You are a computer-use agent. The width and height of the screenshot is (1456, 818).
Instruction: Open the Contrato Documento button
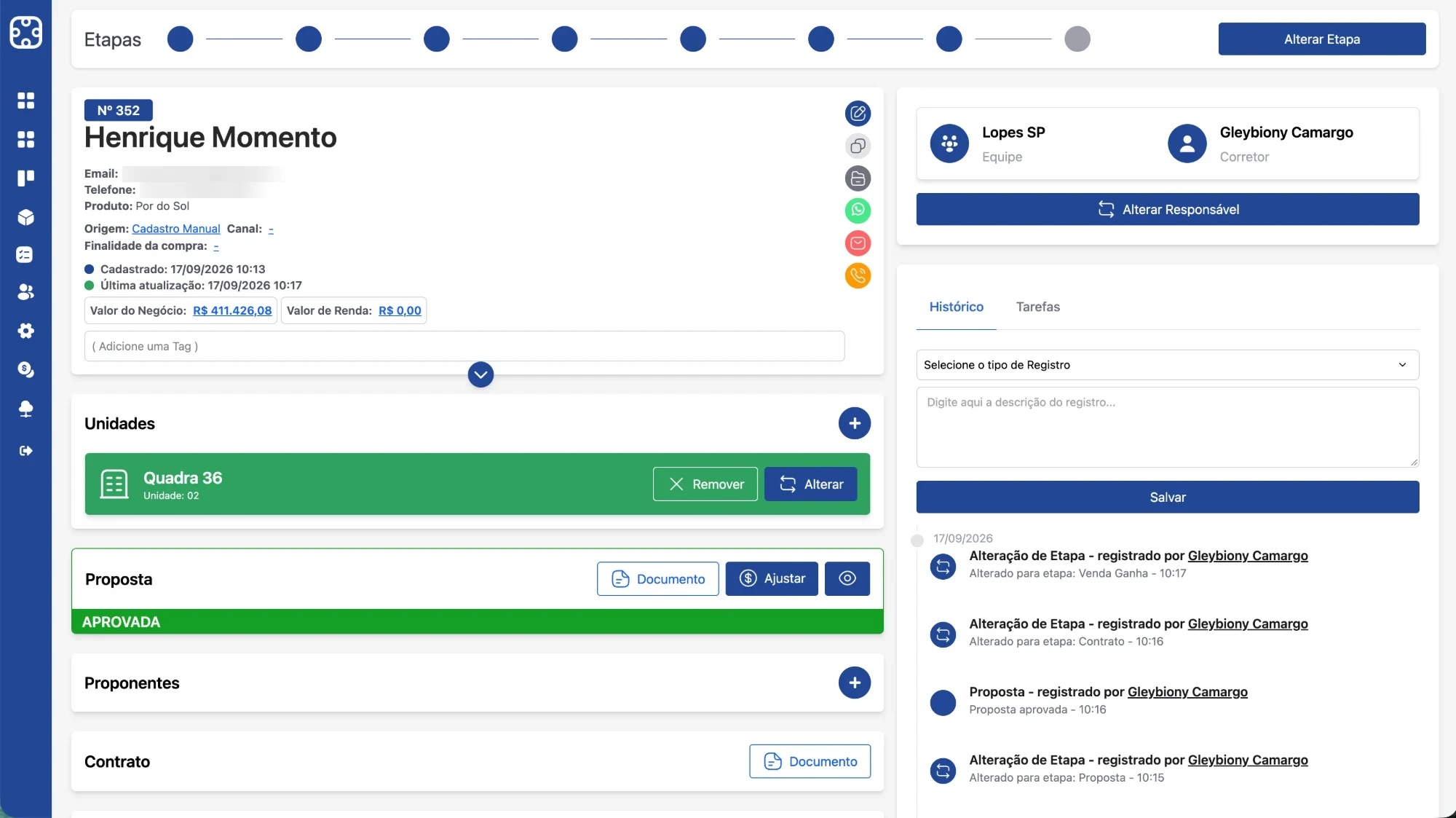point(810,761)
